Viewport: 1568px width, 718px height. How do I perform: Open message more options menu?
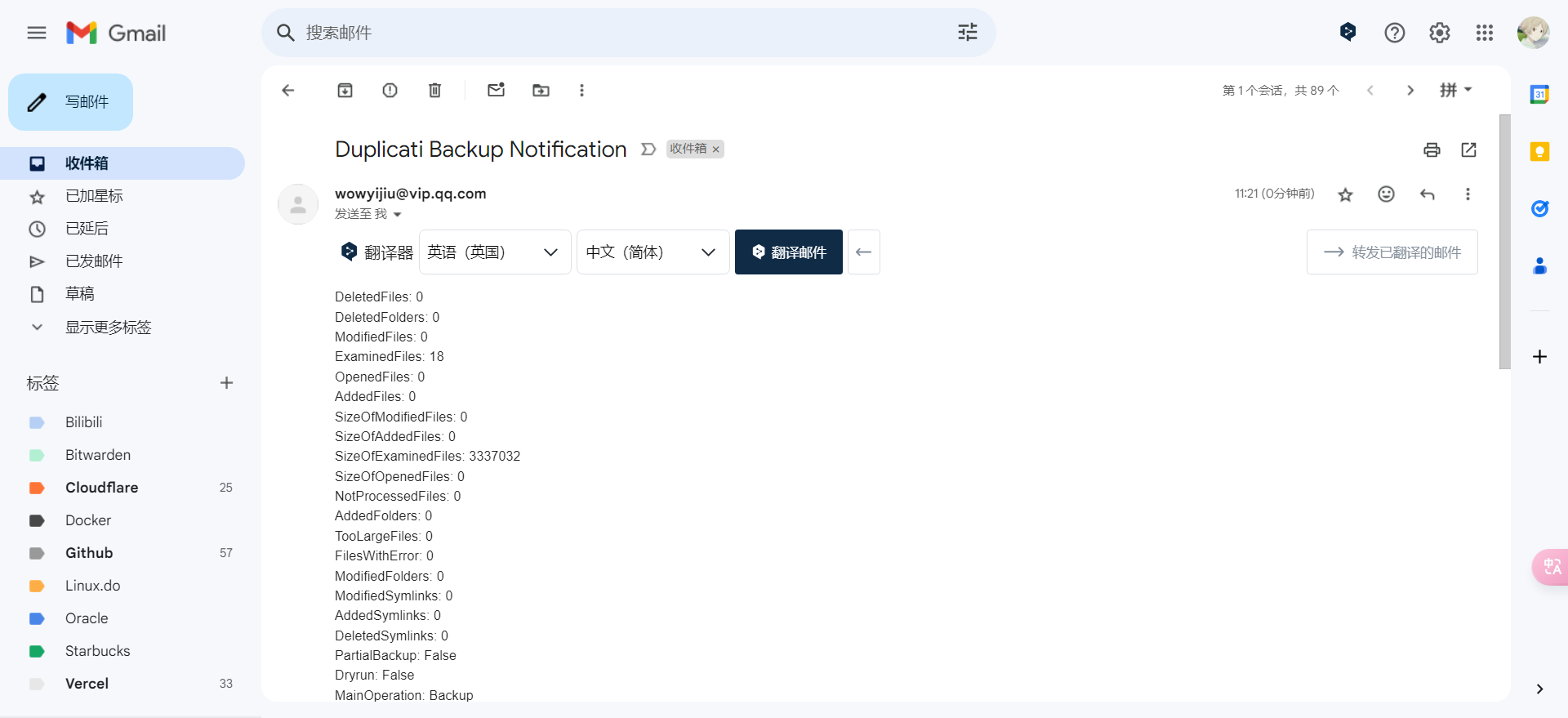(x=1468, y=194)
